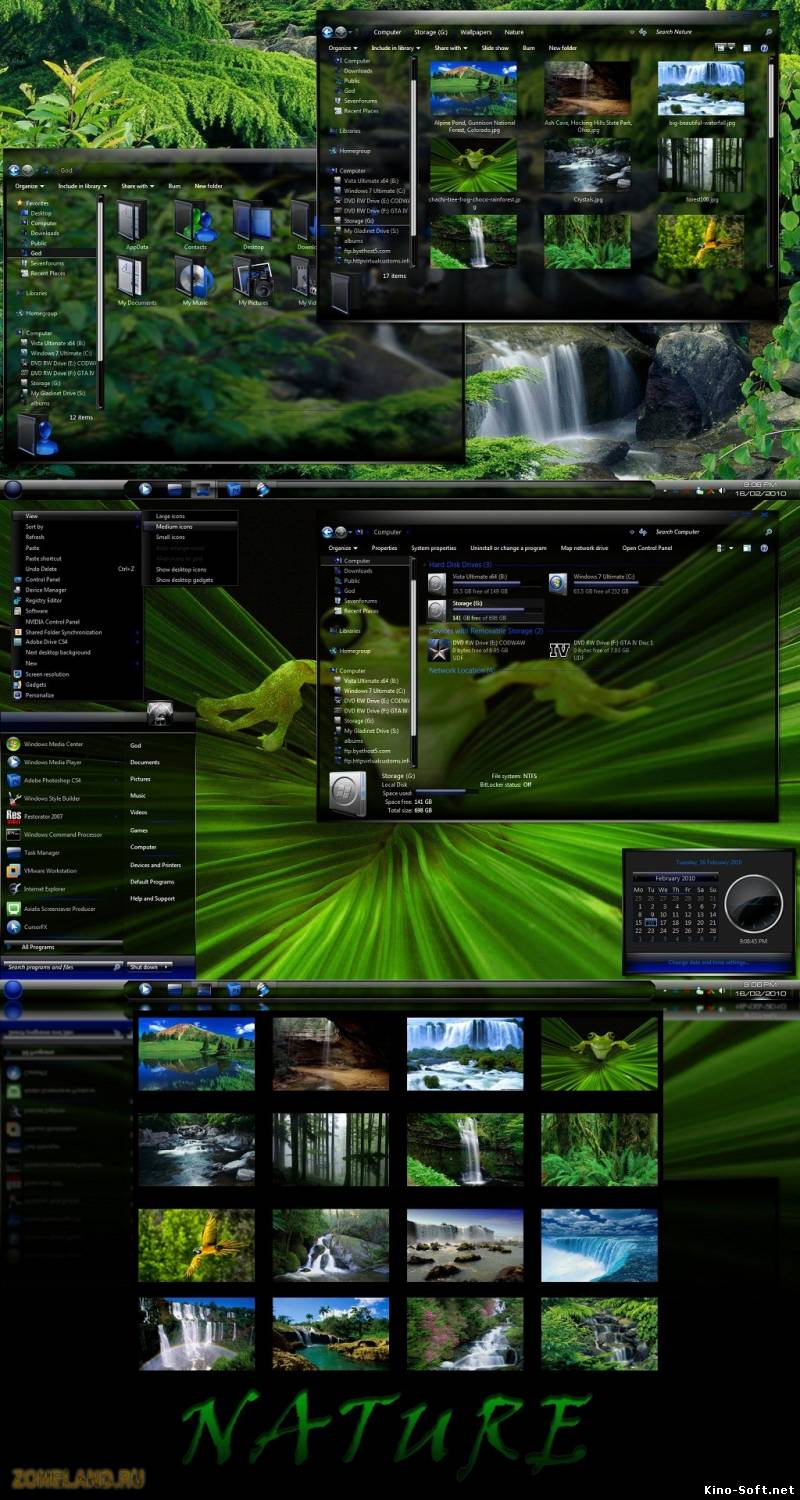Image resolution: width=800 pixels, height=1500 pixels.
Task: Click Open Control Panel in Computer window toolbar
Action: (x=647, y=548)
